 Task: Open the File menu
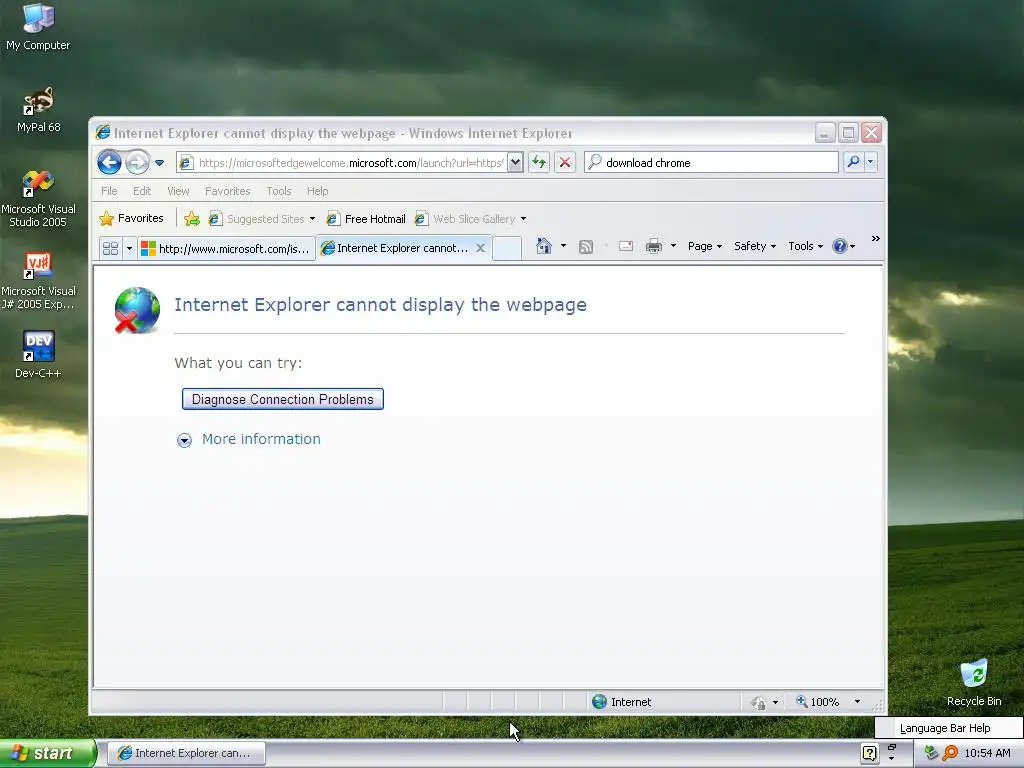(109, 191)
